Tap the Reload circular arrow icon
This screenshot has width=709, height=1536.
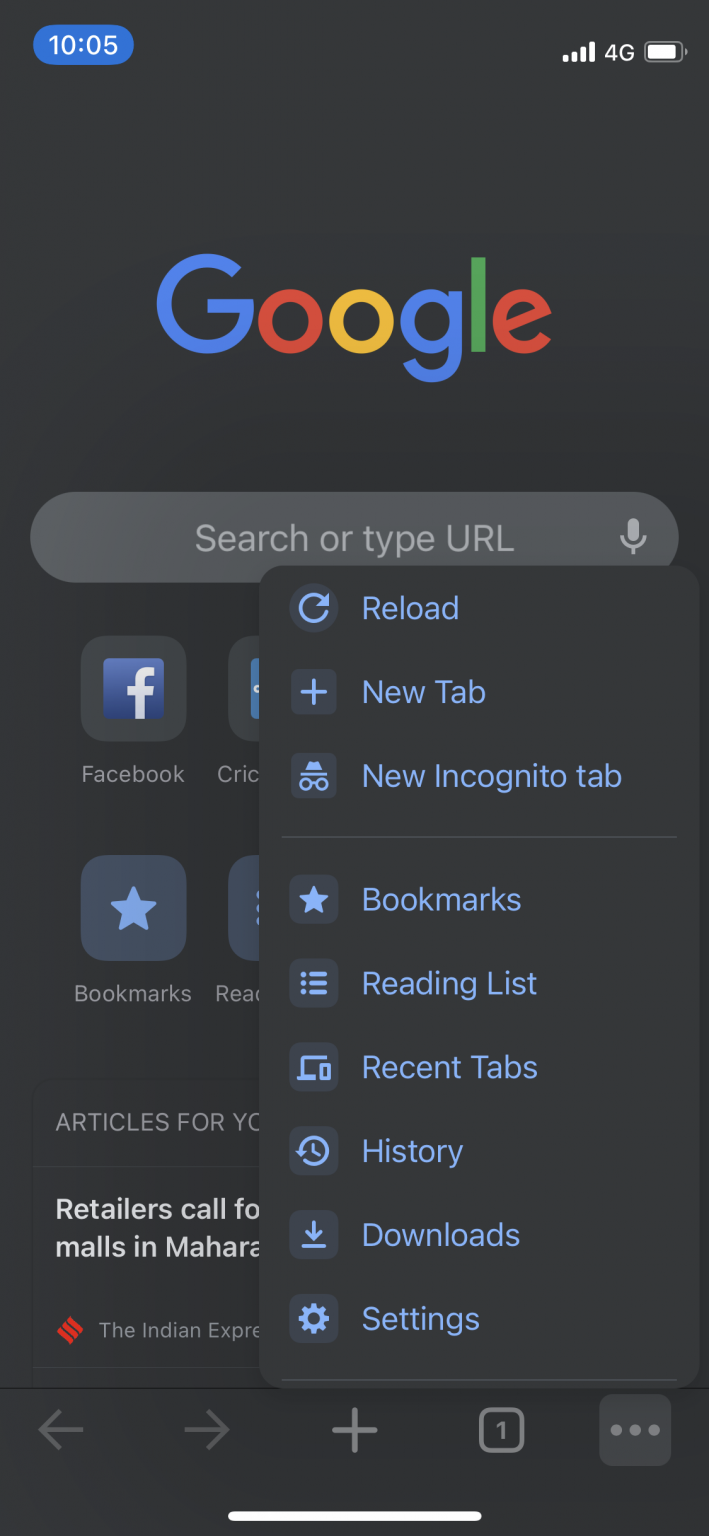tap(314, 608)
